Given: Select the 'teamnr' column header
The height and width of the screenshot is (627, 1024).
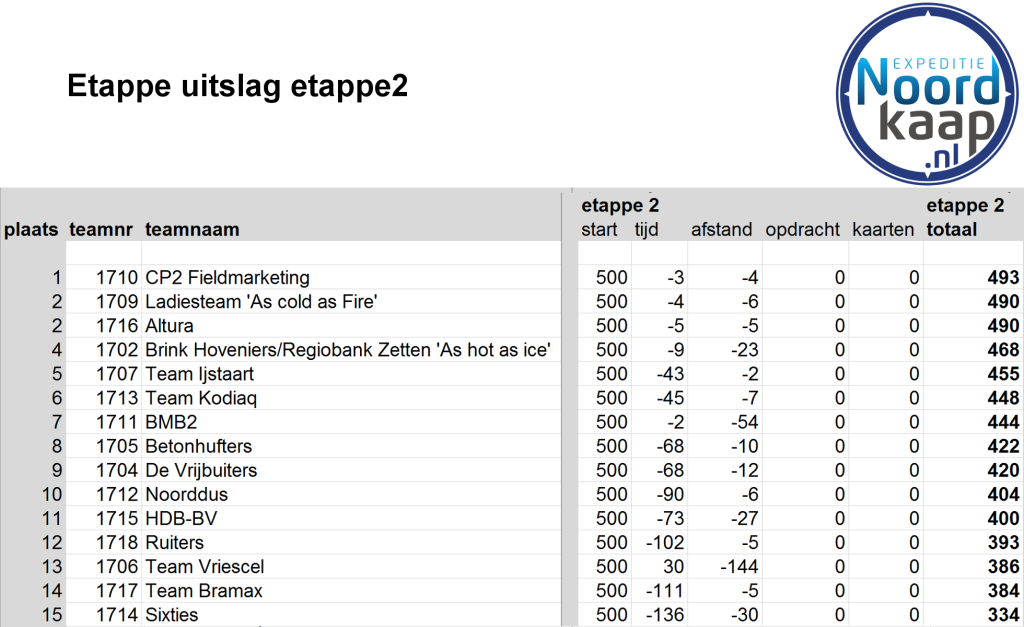Looking at the screenshot, I should pyautogui.click(x=102, y=230).
